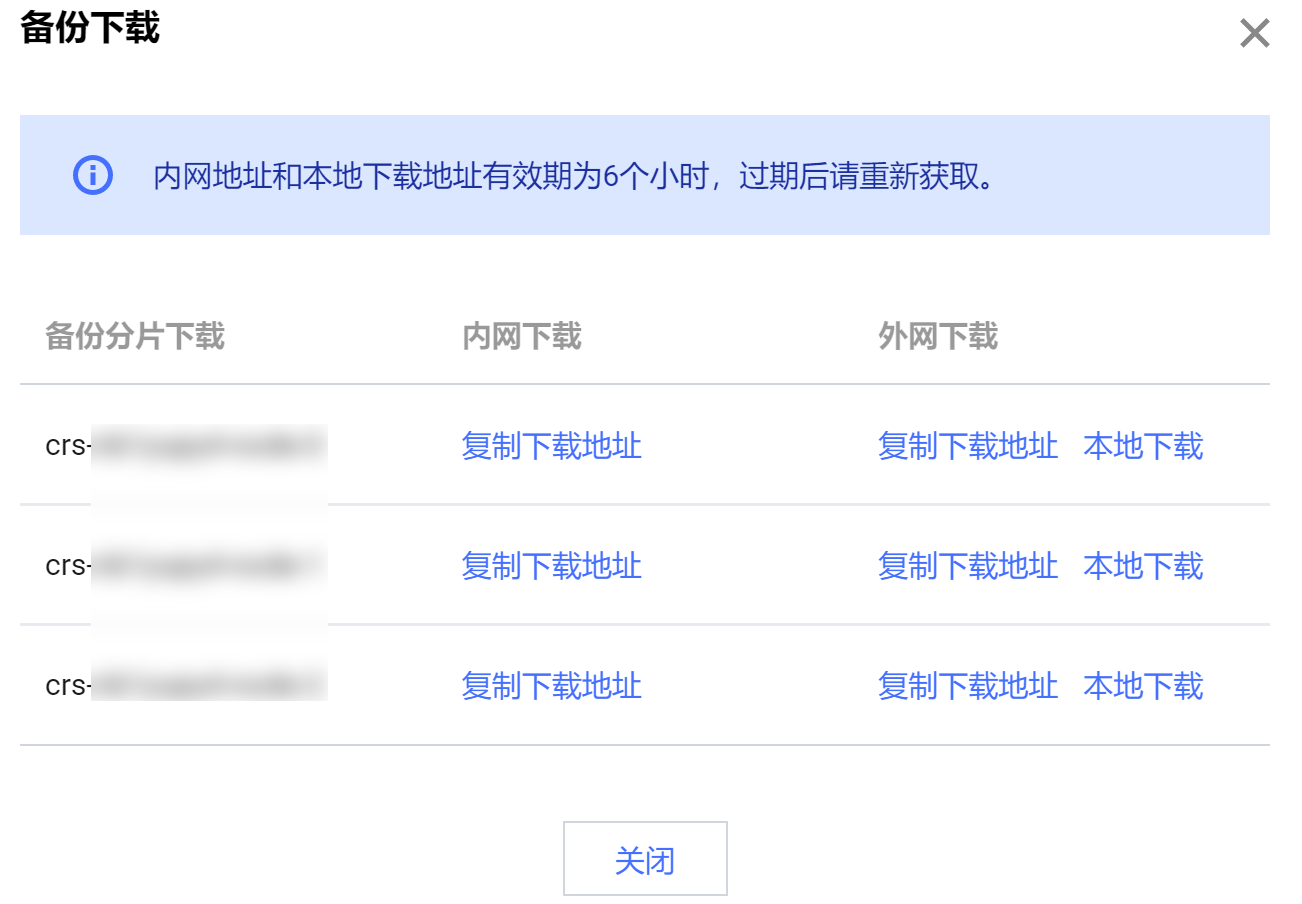Click the blue info icon in the notice banner
The image size is (1302, 904).
click(x=93, y=176)
